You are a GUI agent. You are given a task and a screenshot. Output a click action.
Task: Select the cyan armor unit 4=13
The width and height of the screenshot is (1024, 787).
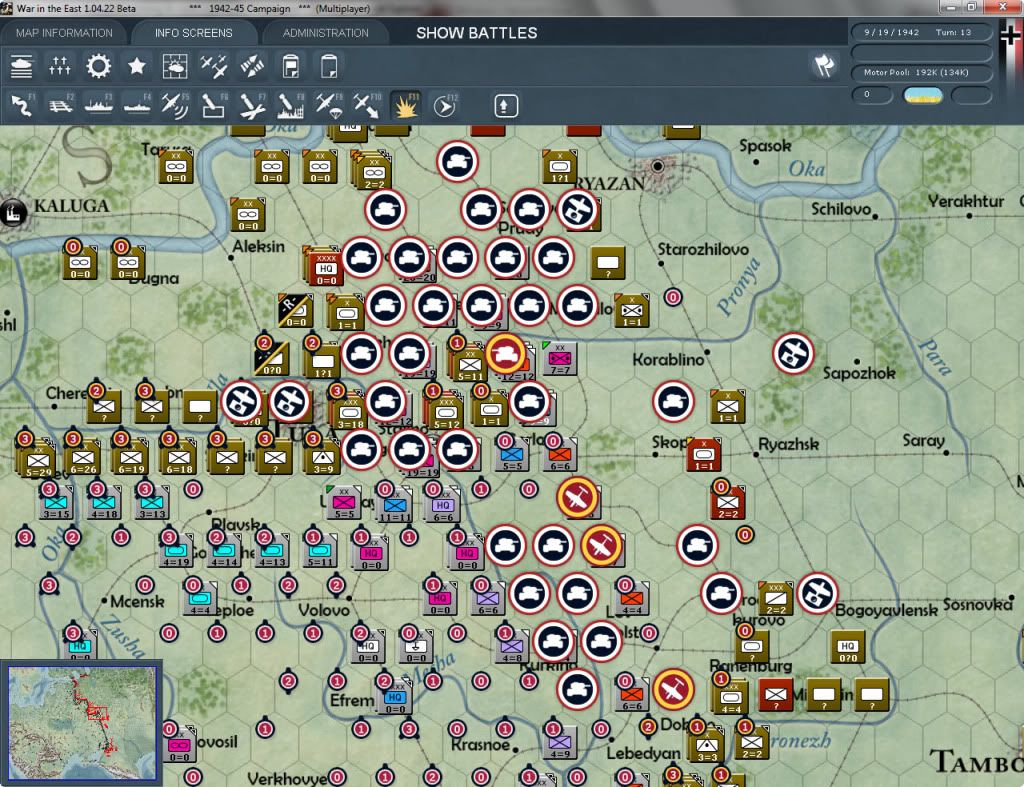(x=272, y=551)
